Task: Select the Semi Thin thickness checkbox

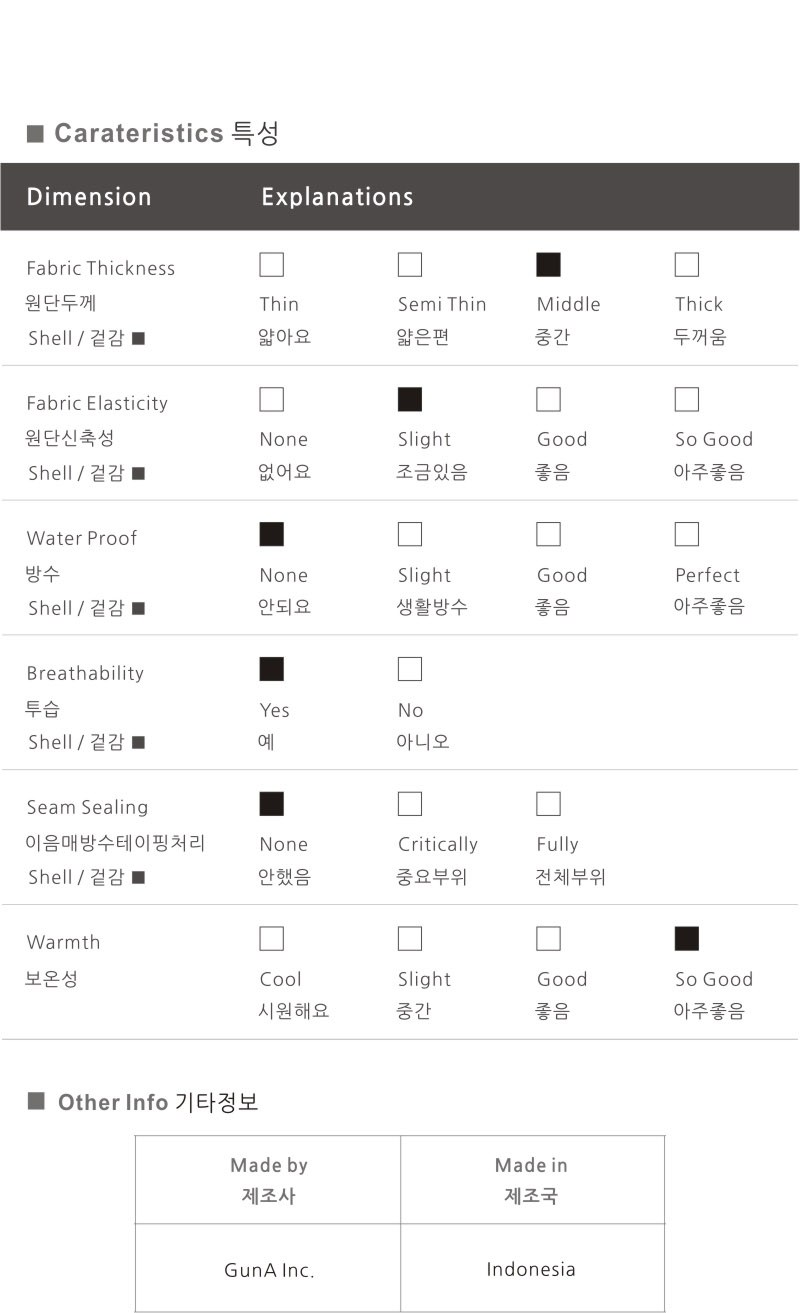Action: pos(410,265)
